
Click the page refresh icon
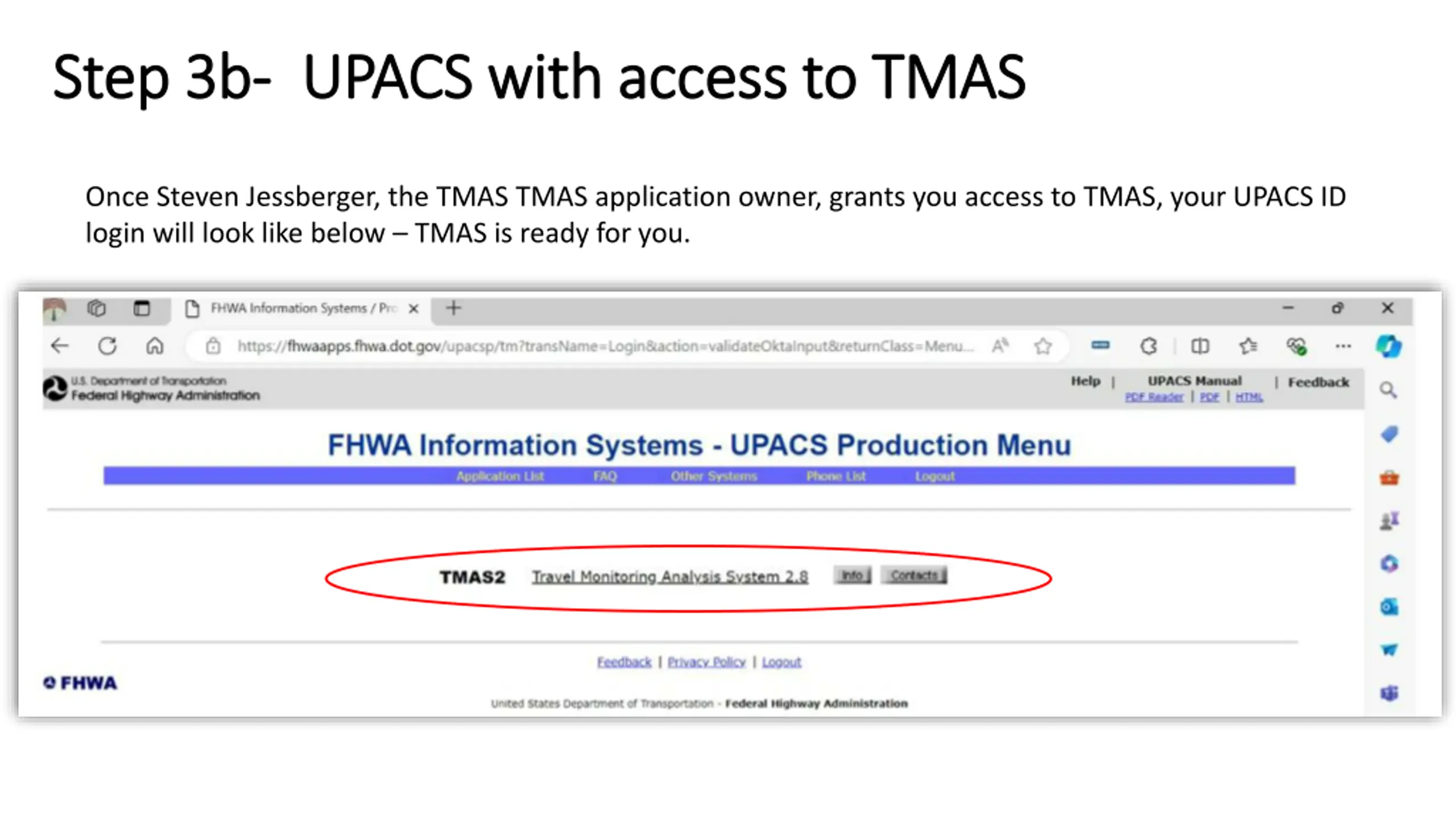click(x=107, y=346)
